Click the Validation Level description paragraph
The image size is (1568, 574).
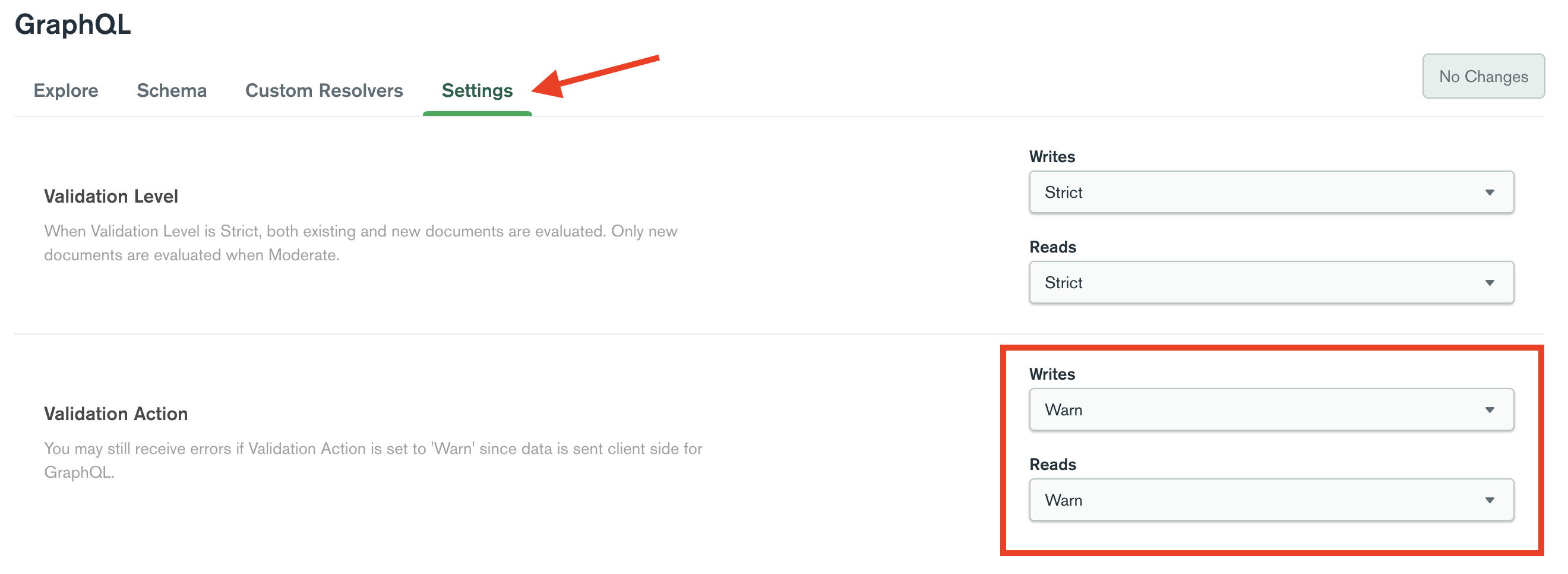tap(361, 242)
